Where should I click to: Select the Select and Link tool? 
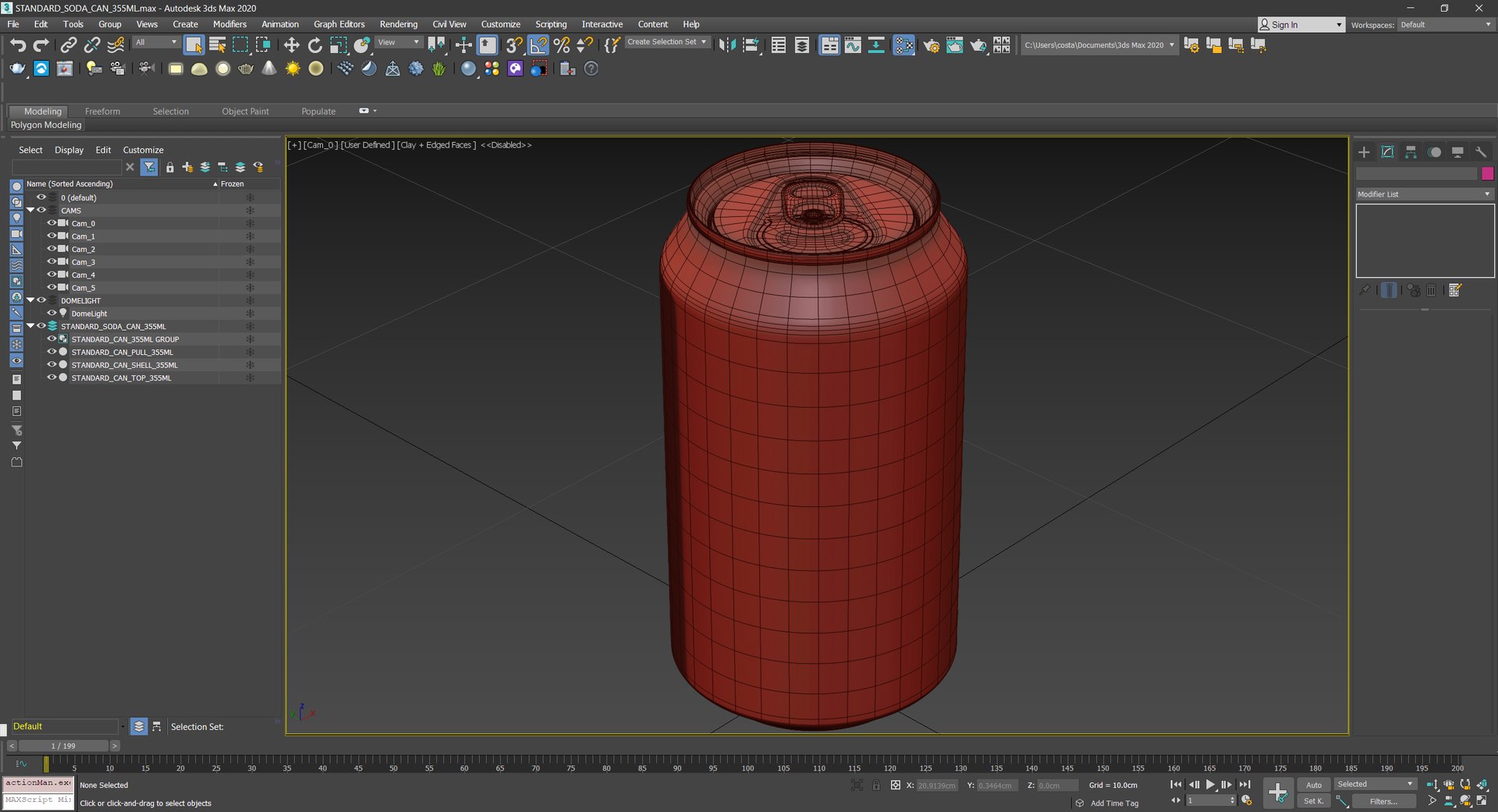pyautogui.click(x=69, y=45)
